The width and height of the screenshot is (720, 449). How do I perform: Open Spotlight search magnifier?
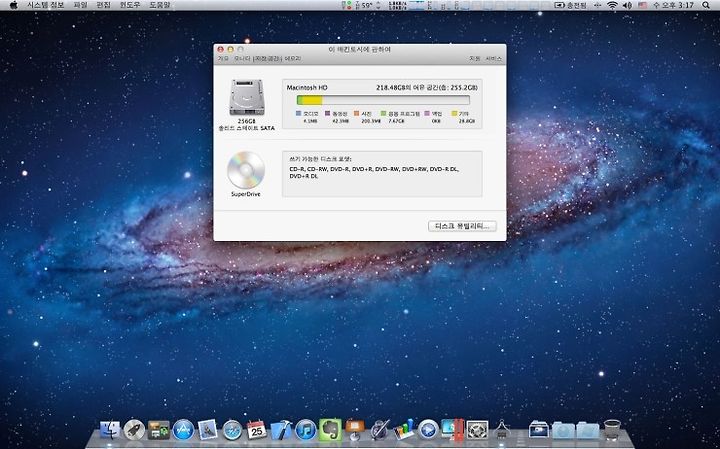pyautogui.click(x=706, y=5)
